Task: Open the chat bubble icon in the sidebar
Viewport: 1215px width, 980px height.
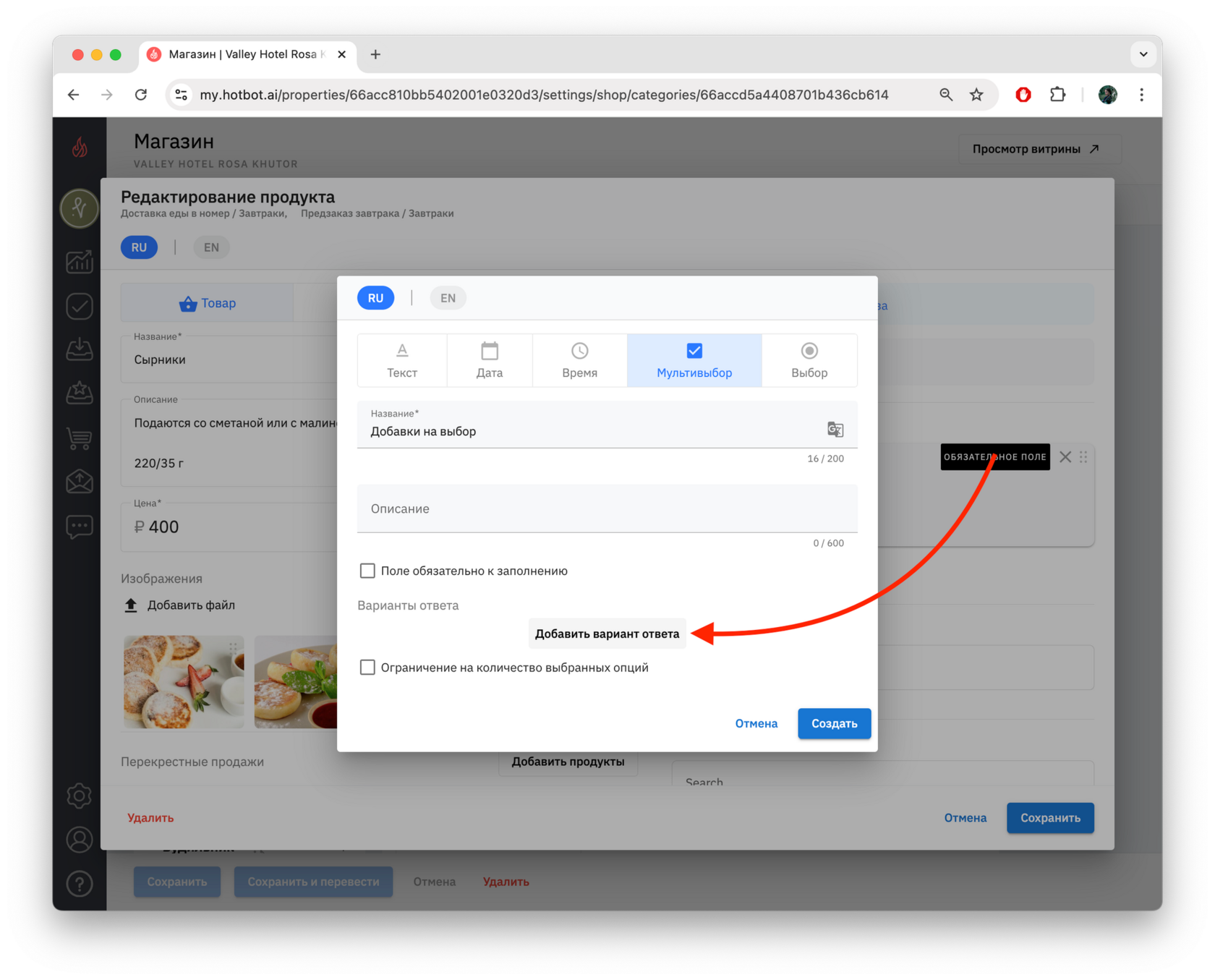Action: pos(80,527)
